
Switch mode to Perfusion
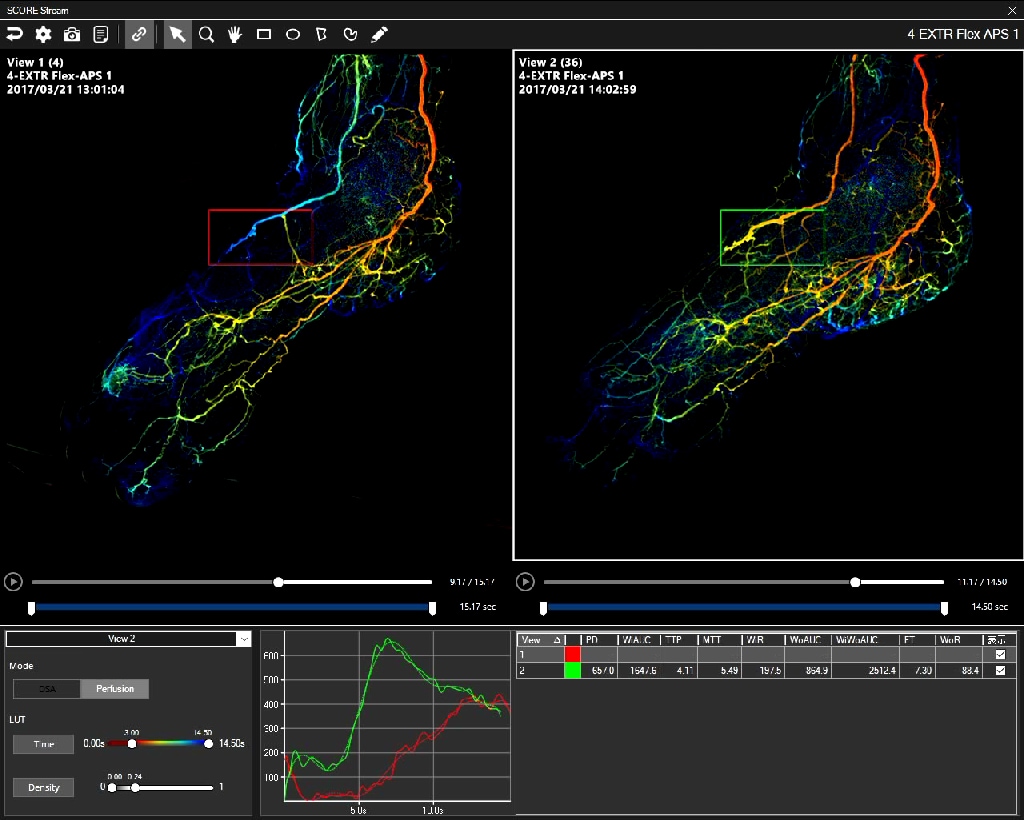[115, 689]
